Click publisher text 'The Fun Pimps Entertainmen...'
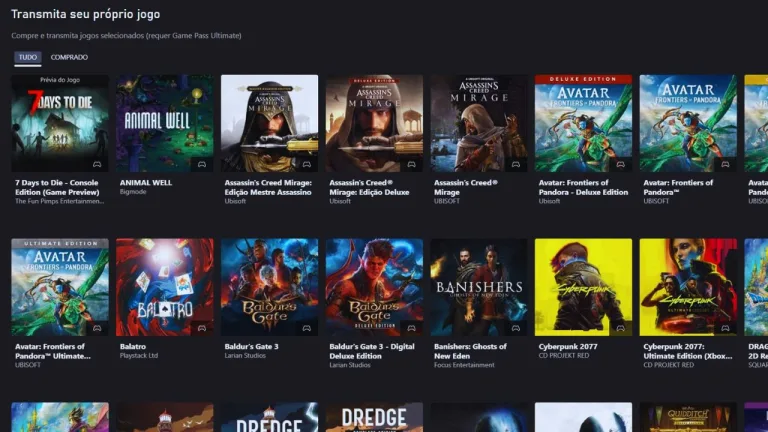The image size is (768, 432). coord(59,201)
